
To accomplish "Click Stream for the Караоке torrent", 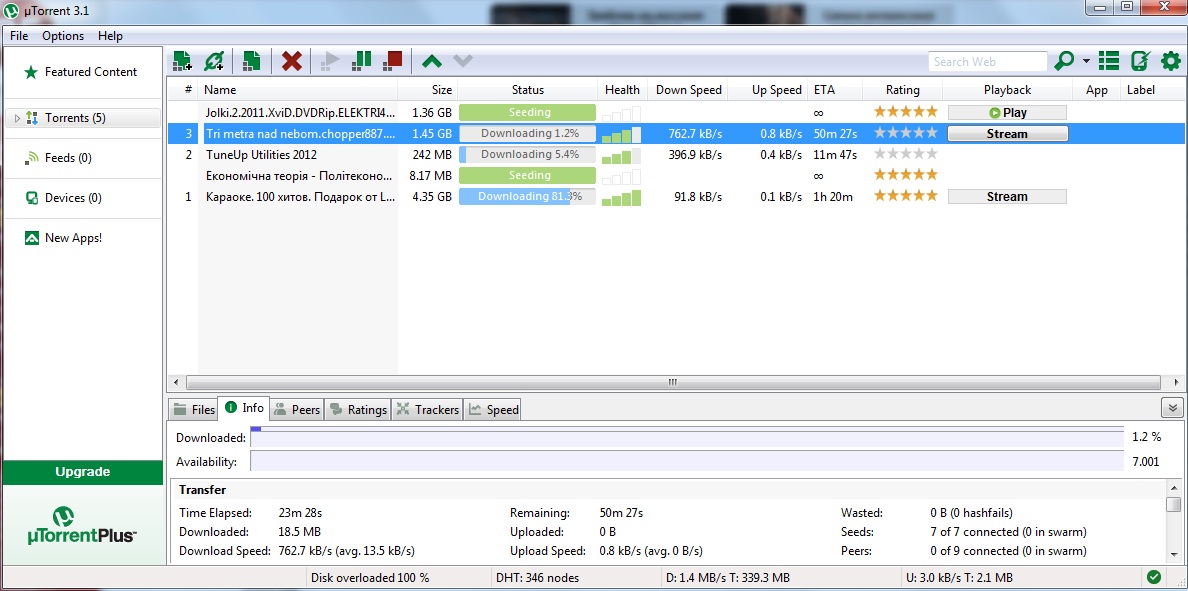I will click(x=1007, y=197).
